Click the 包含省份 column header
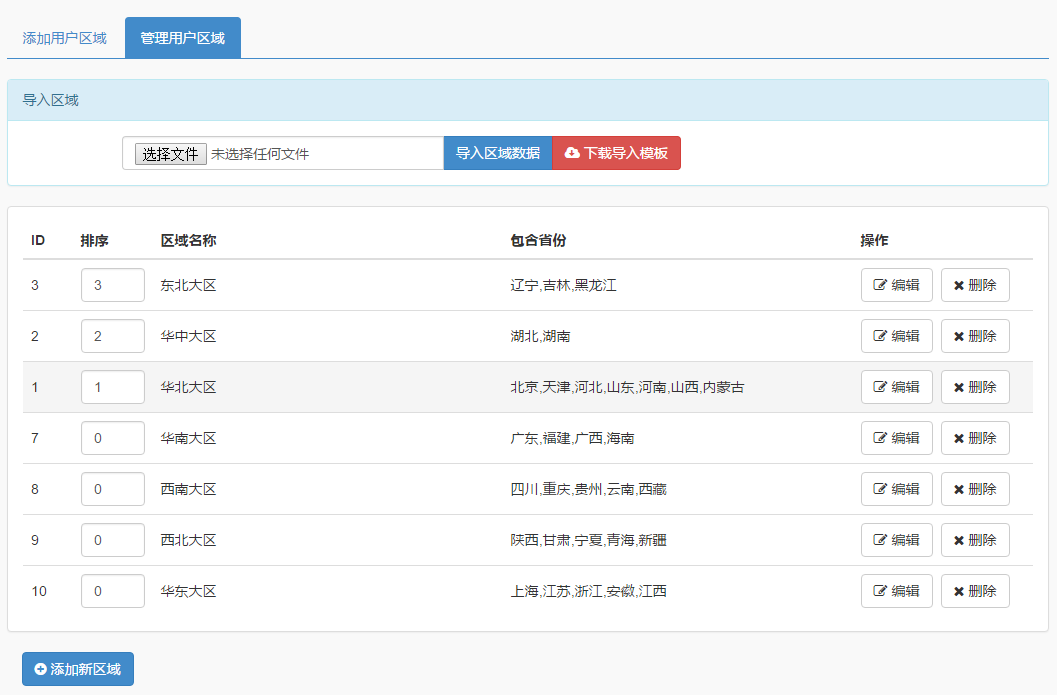1057x695 pixels. pyautogui.click(x=538, y=240)
